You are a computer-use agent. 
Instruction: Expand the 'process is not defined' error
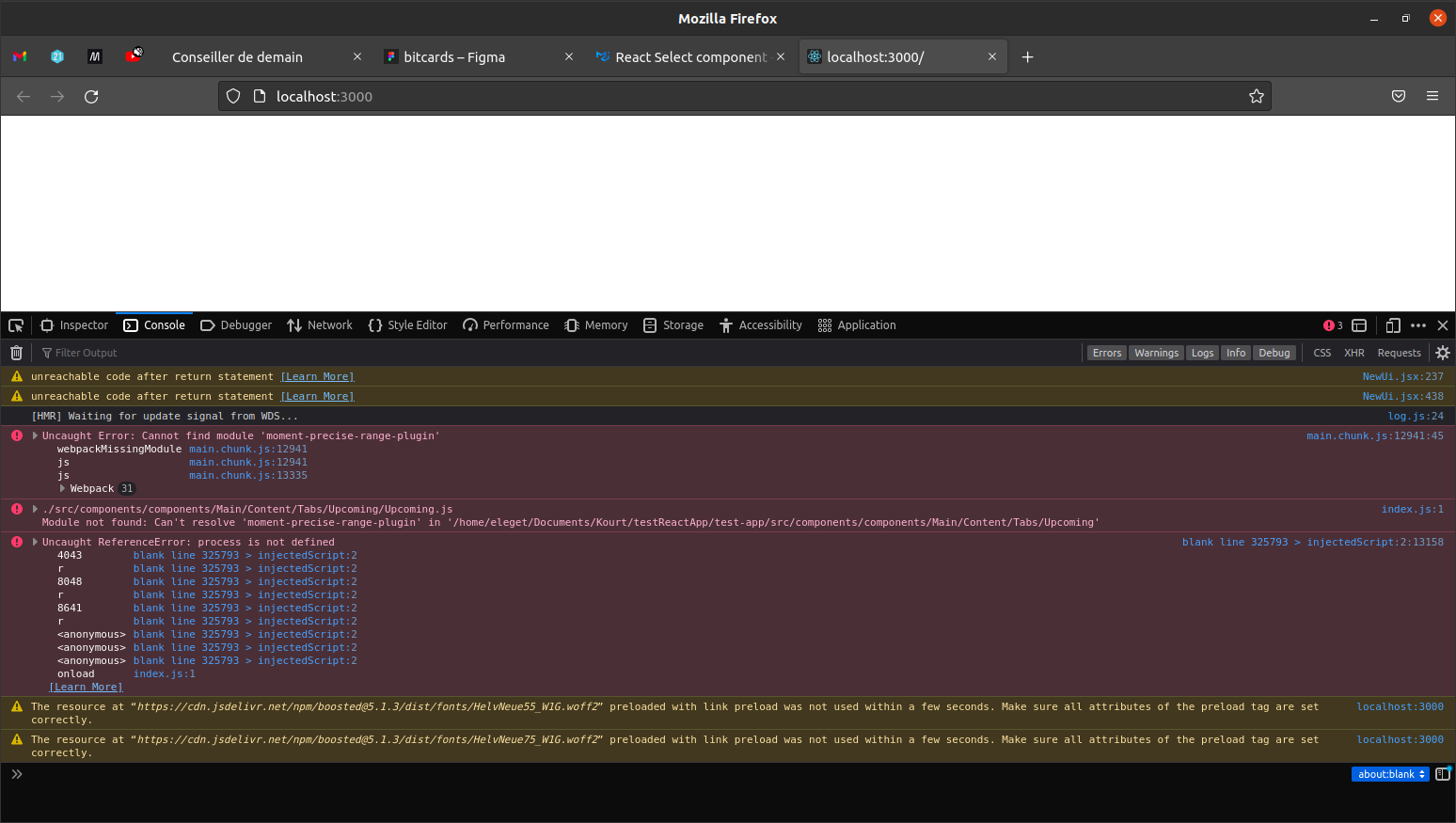point(35,542)
